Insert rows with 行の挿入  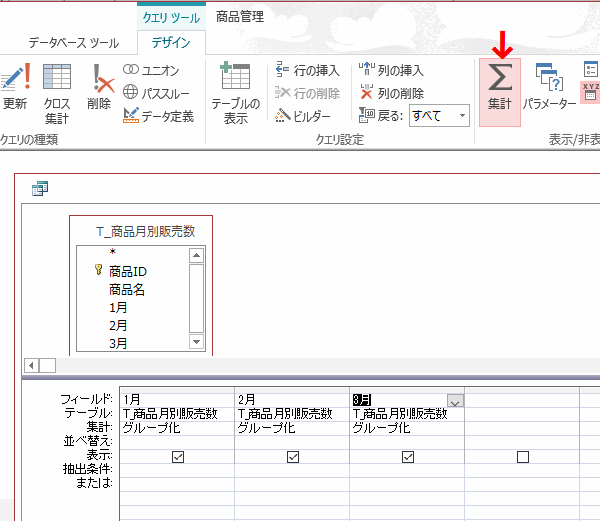(x=307, y=70)
